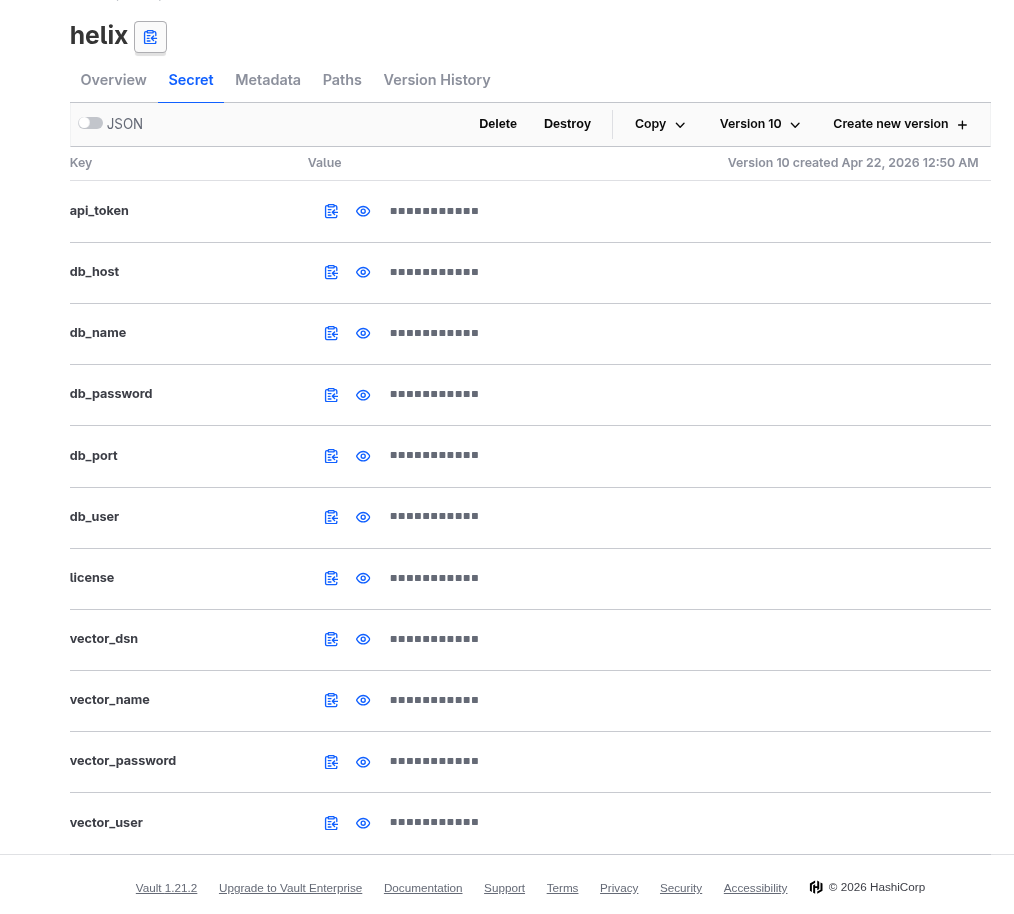
Task: Copy the vector_dsn value
Action: pyautogui.click(x=331, y=639)
